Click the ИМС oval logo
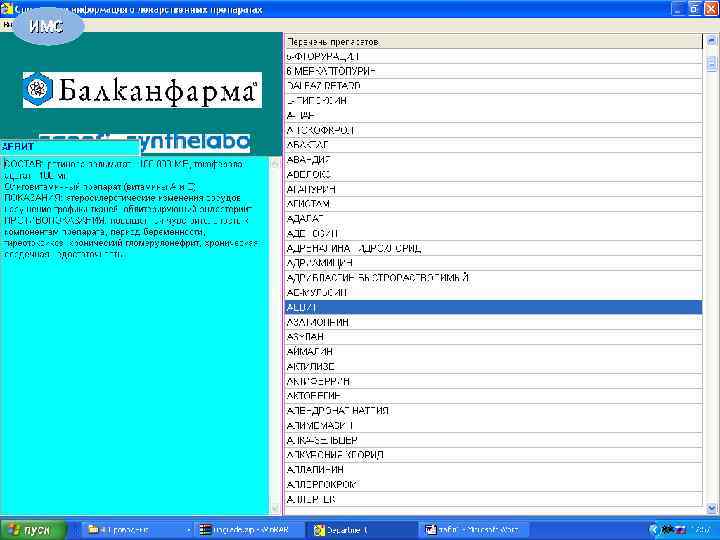The image size is (720, 540). coord(48,26)
